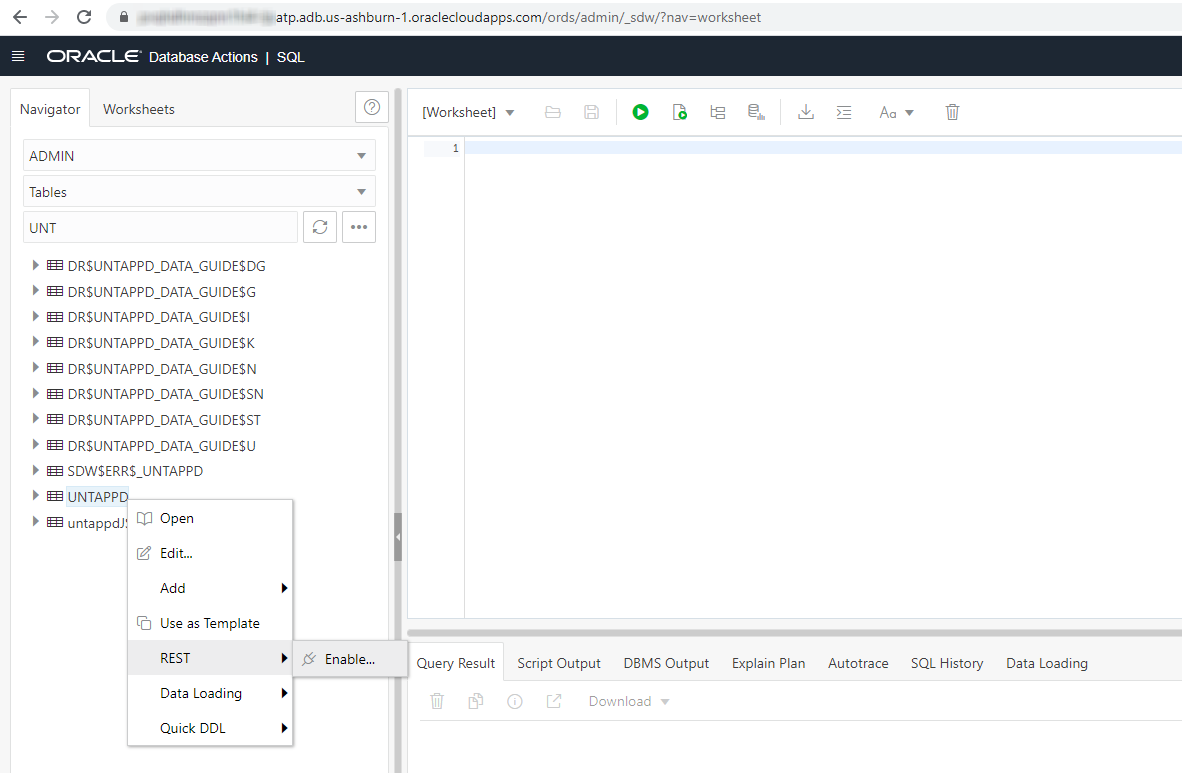This screenshot has height=773, width=1182.
Task: Click the Oracle Database Actions logo
Action: [152, 57]
